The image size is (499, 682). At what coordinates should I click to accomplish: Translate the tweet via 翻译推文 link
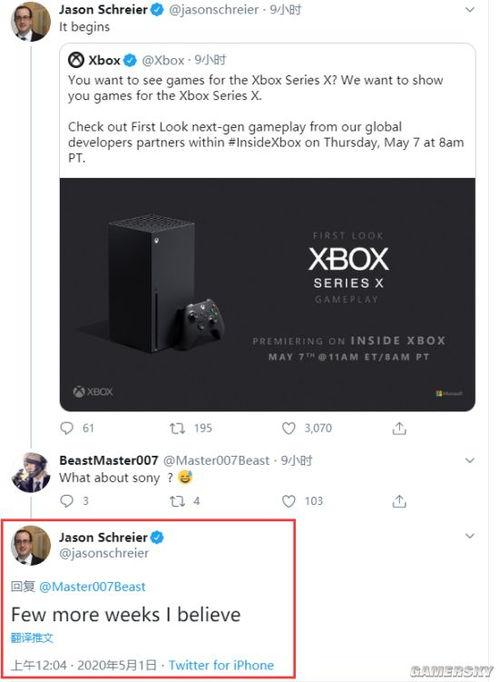click(x=32, y=638)
